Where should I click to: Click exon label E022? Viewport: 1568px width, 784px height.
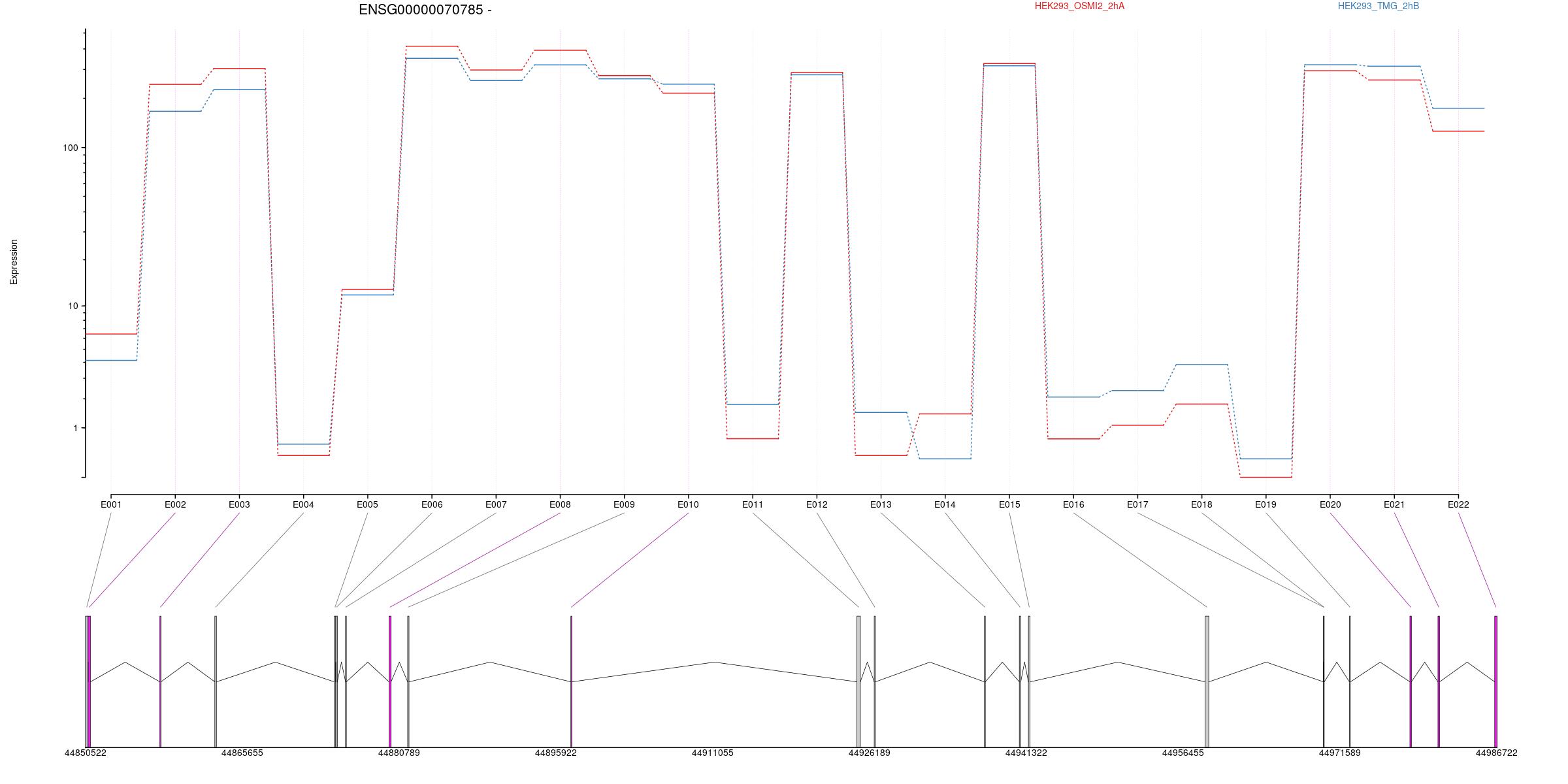pyautogui.click(x=1458, y=504)
